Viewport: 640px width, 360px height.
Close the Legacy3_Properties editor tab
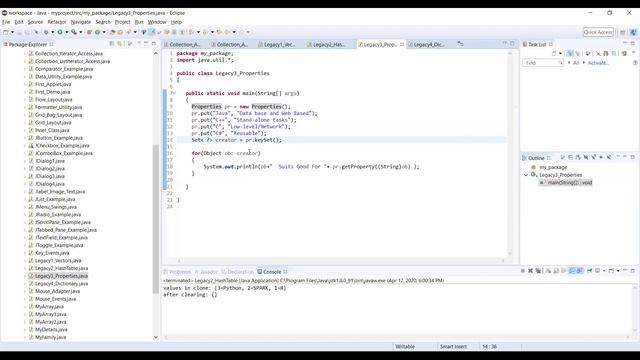pyautogui.click(x=402, y=44)
